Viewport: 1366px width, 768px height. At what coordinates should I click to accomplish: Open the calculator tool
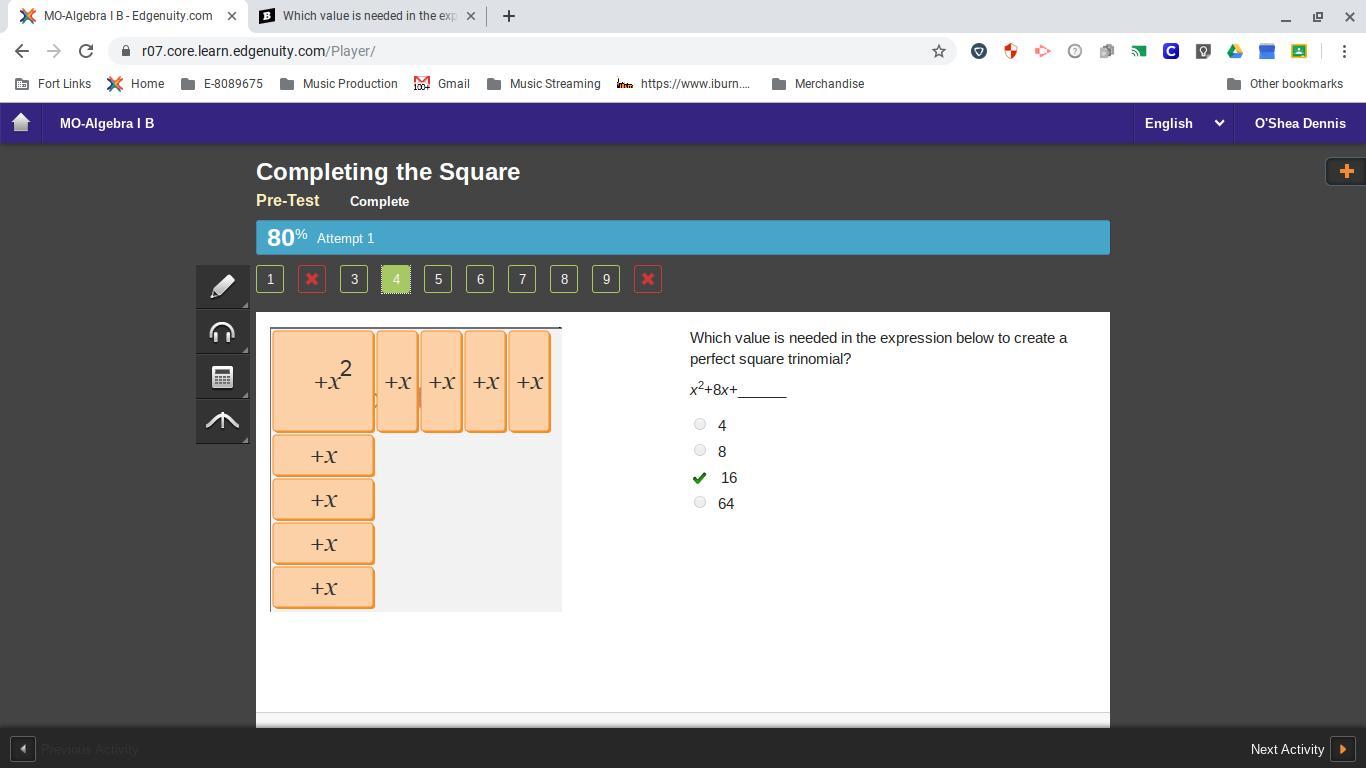tap(222, 377)
